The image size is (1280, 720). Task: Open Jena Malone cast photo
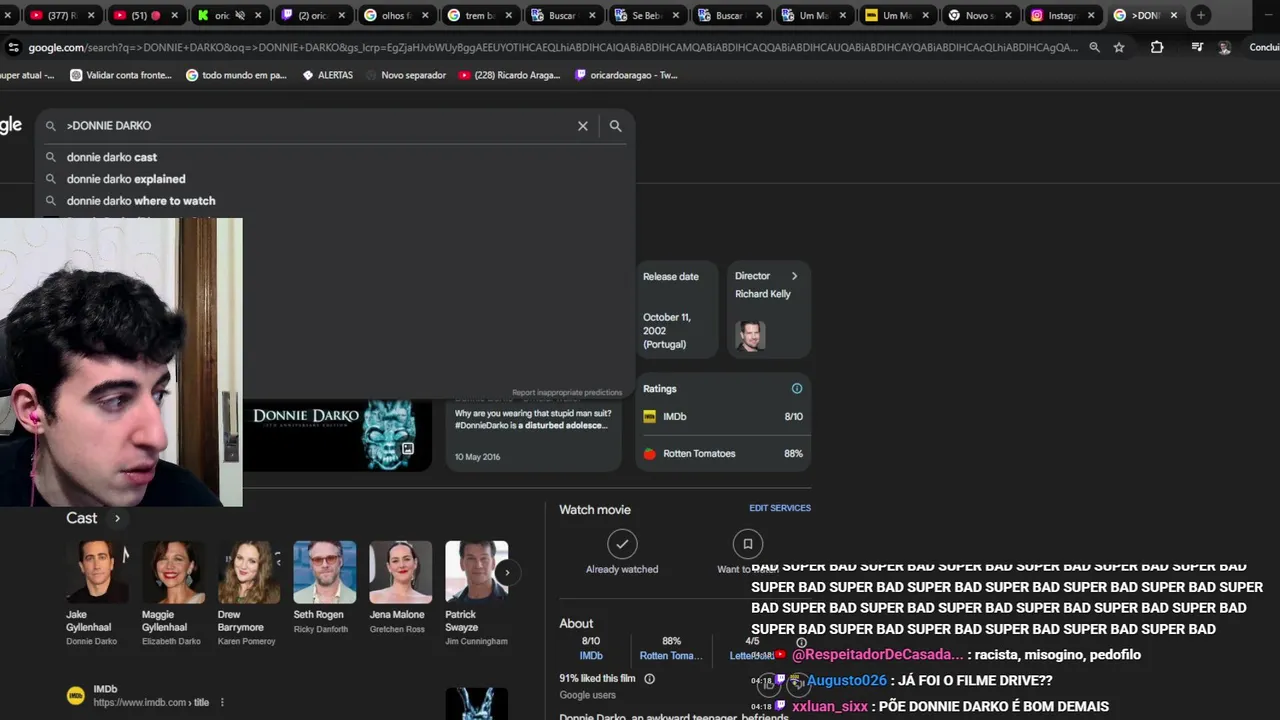pyautogui.click(x=401, y=572)
